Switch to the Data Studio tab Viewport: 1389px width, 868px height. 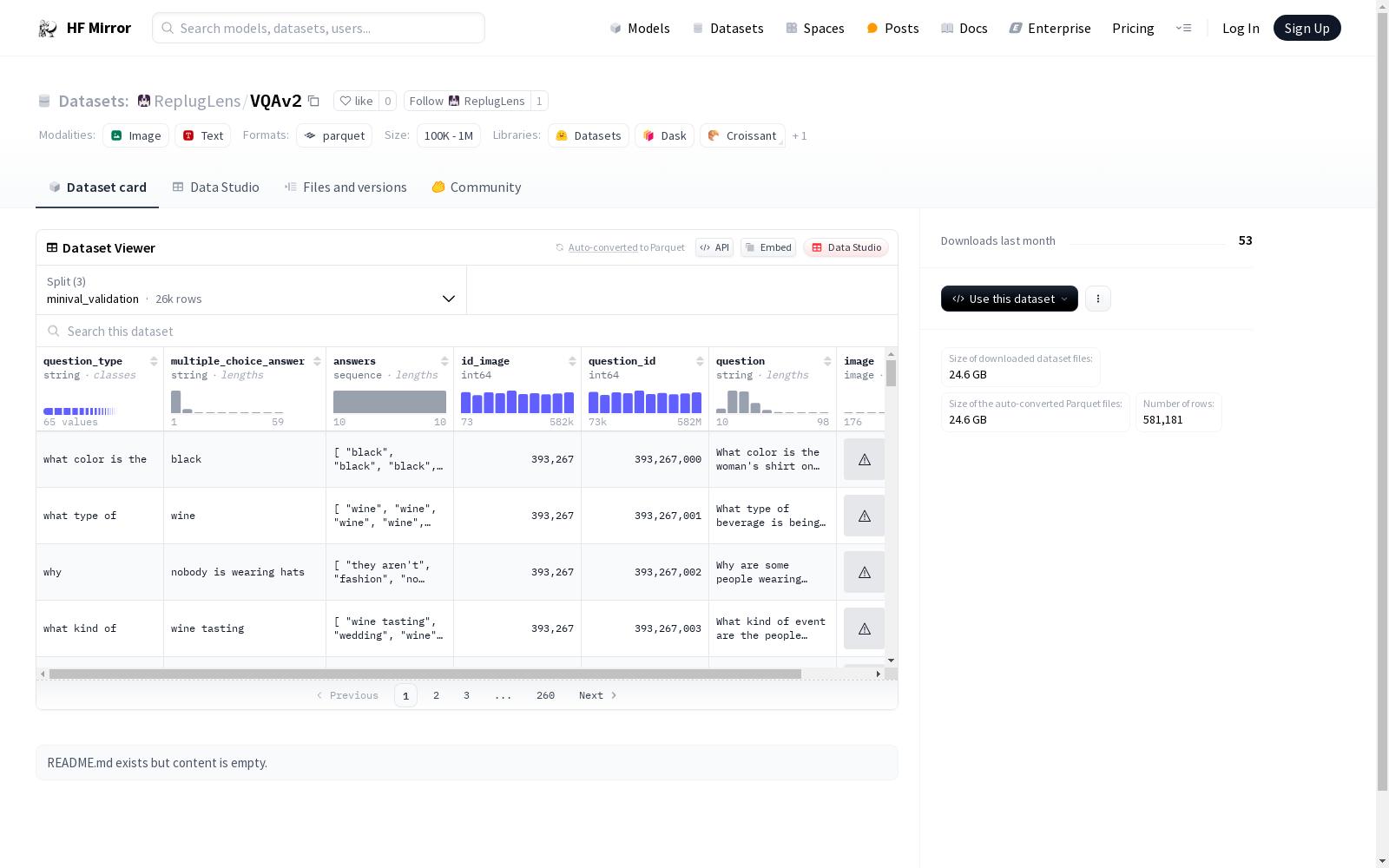[x=216, y=187]
